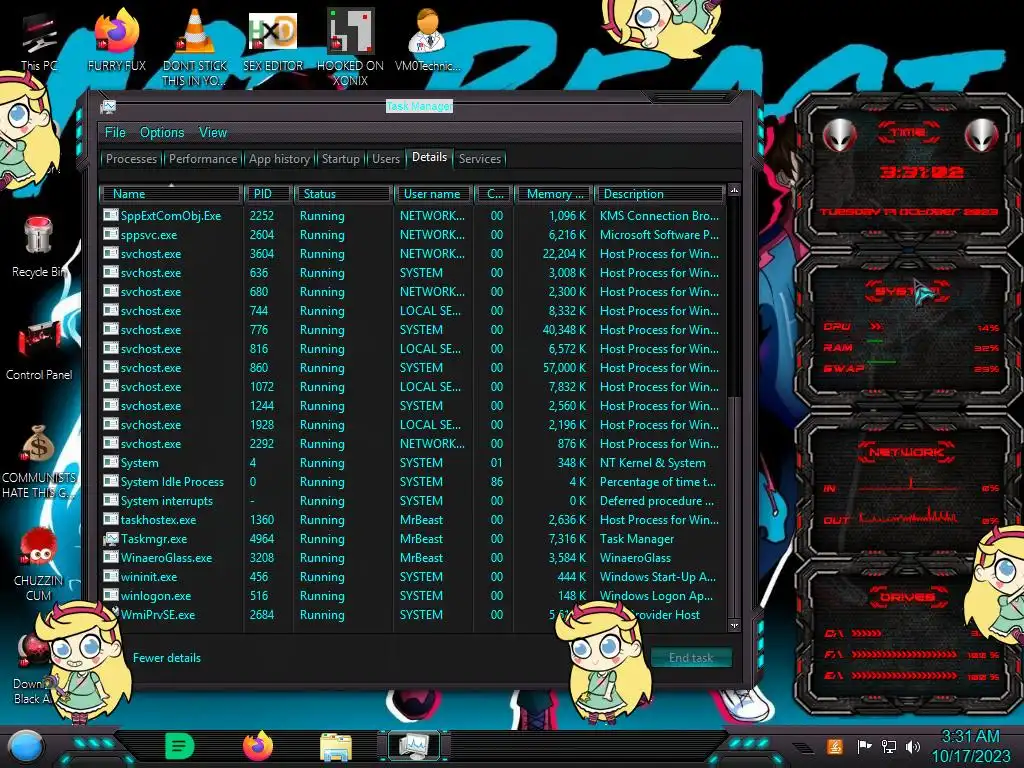Image resolution: width=1024 pixels, height=768 pixels.
Task: Select svchost.exe with PID 3604
Action: click(413, 253)
